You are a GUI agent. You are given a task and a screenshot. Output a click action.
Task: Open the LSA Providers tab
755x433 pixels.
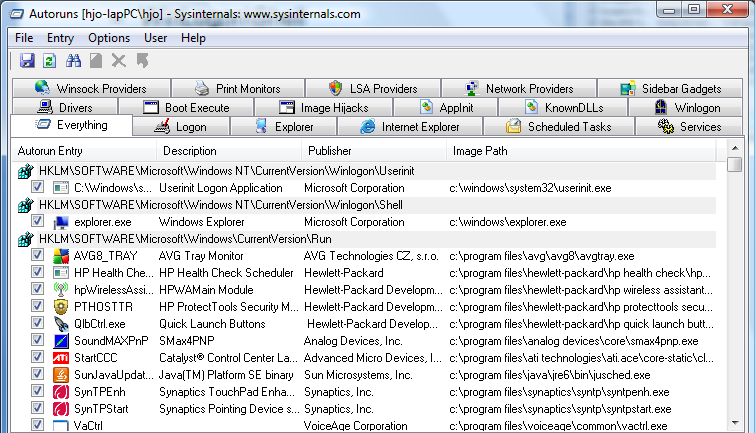[x=373, y=89]
